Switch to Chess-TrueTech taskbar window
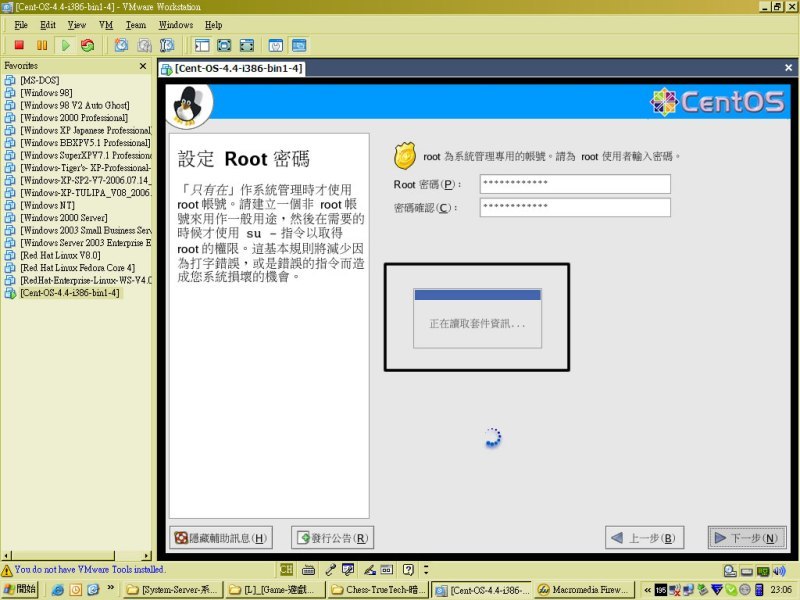 tap(379, 590)
